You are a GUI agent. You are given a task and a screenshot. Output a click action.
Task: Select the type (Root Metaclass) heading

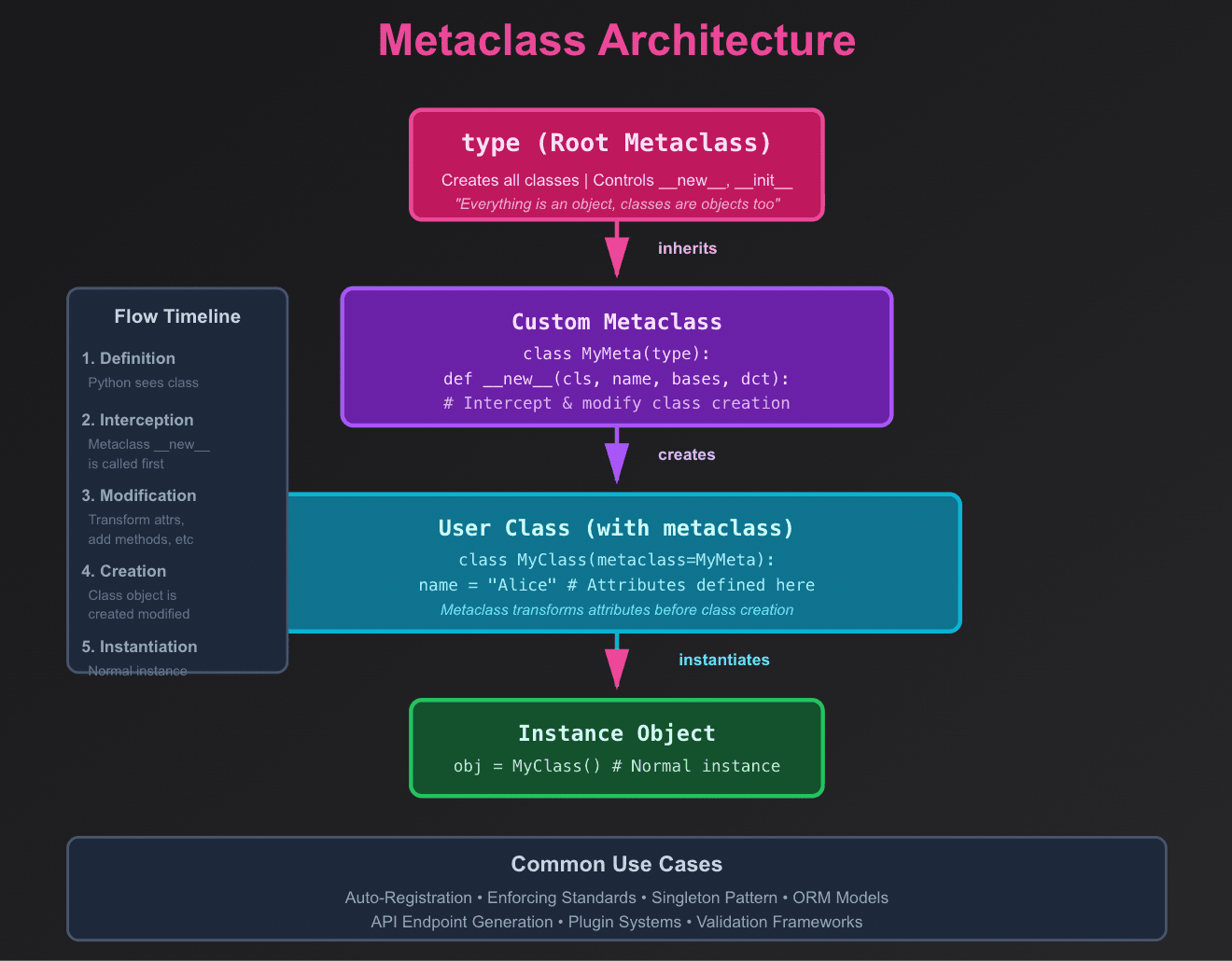tap(616, 143)
